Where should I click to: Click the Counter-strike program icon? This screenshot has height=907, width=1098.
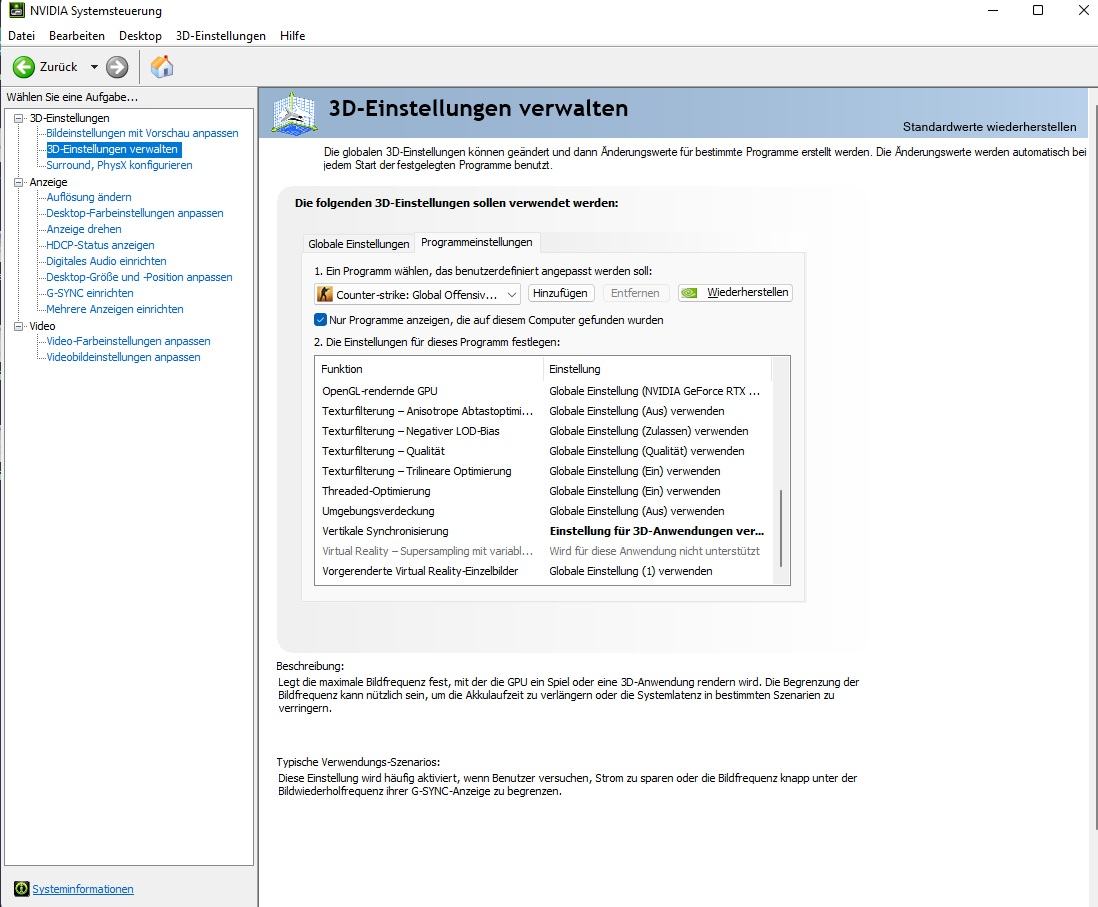pyautogui.click(x=325, y=294)
